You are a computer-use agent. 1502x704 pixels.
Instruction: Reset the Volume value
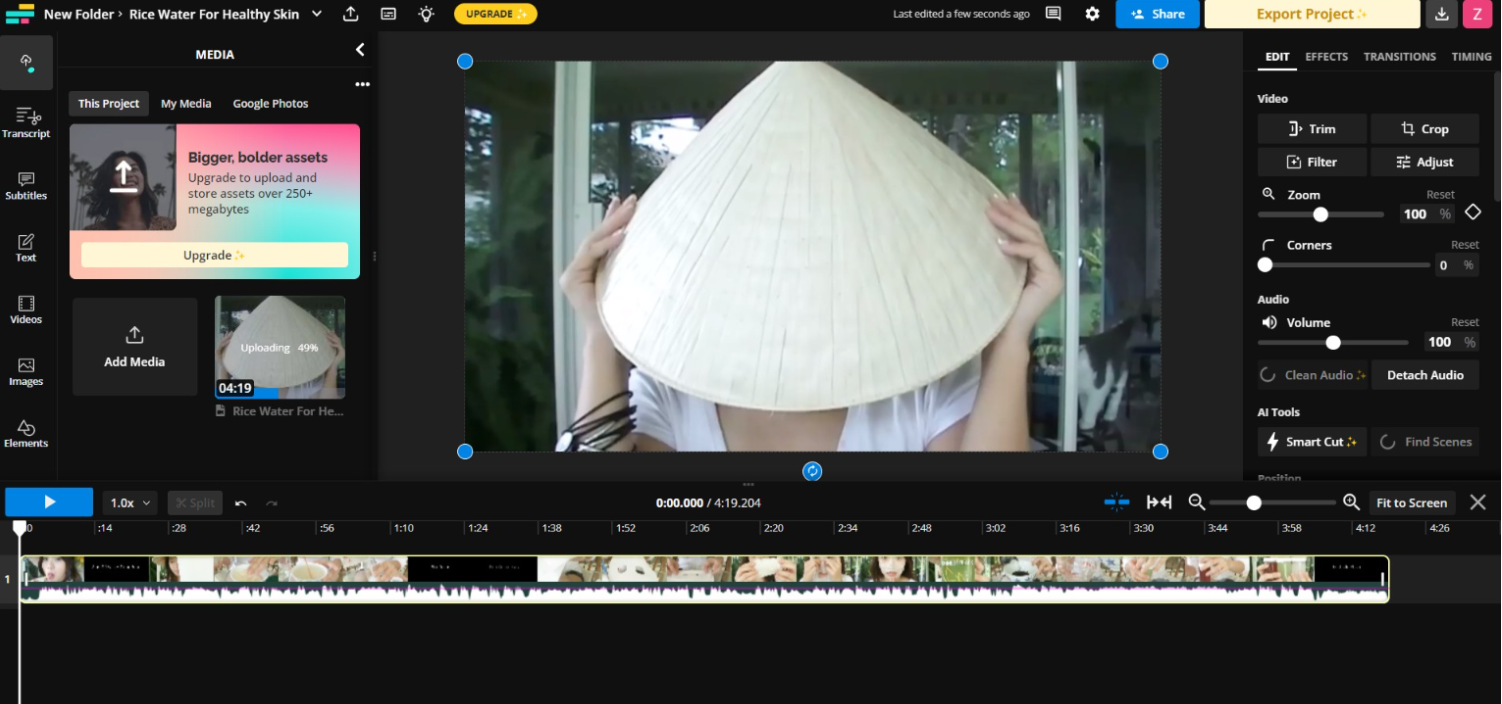tap(1465, 322)
